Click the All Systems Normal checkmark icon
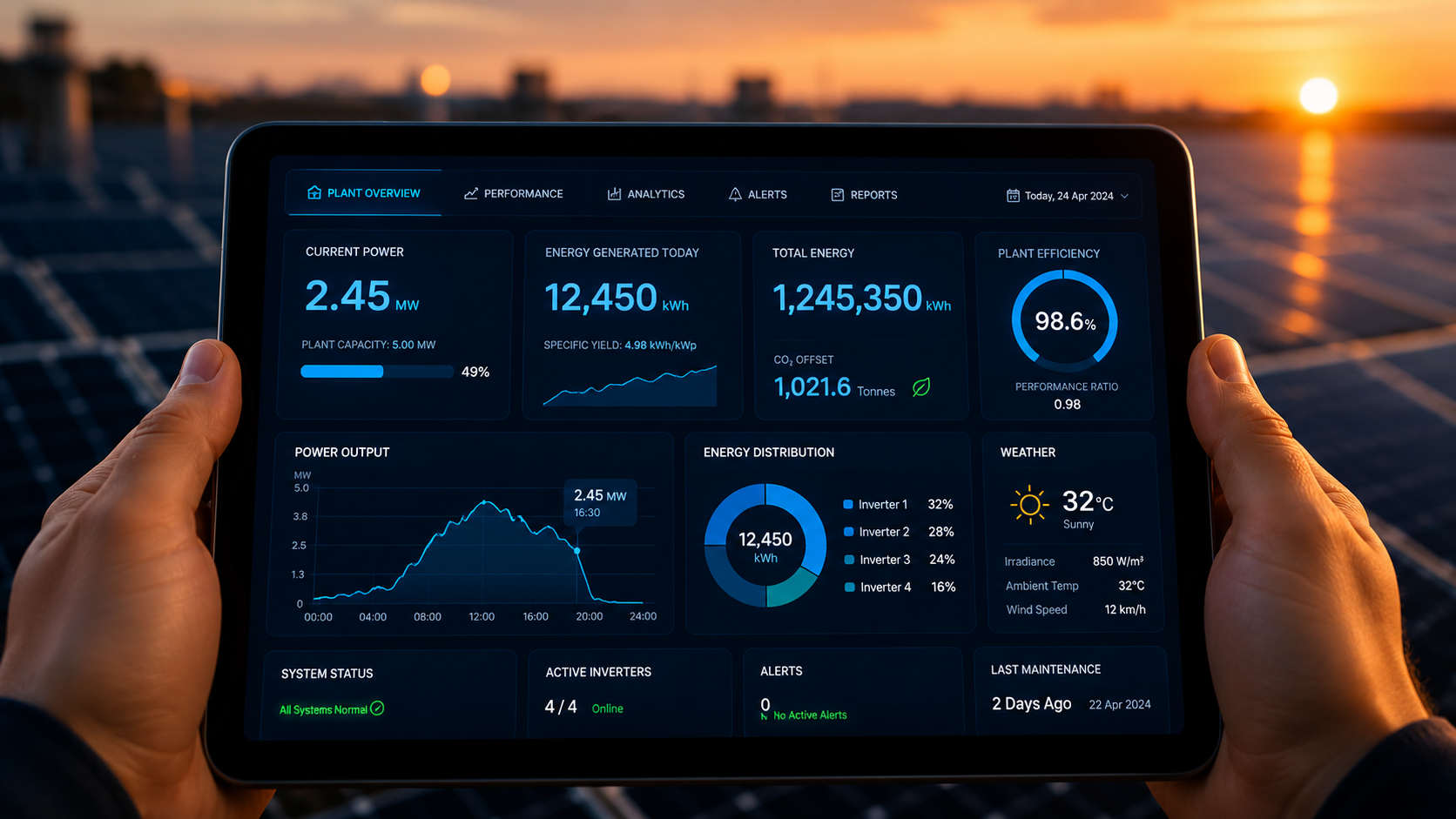Screen dimensions: 1456x819 pyautogui.click(x=377, y=708)
